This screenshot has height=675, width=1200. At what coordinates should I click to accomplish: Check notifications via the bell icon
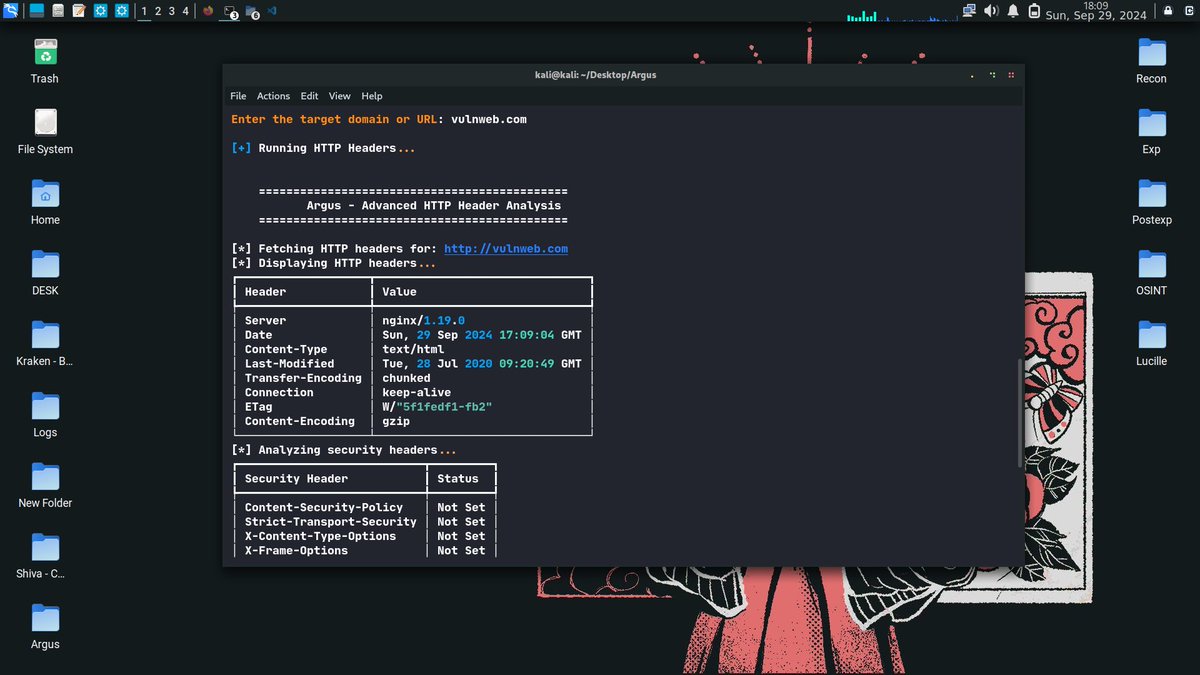[x=1013, y=12]
